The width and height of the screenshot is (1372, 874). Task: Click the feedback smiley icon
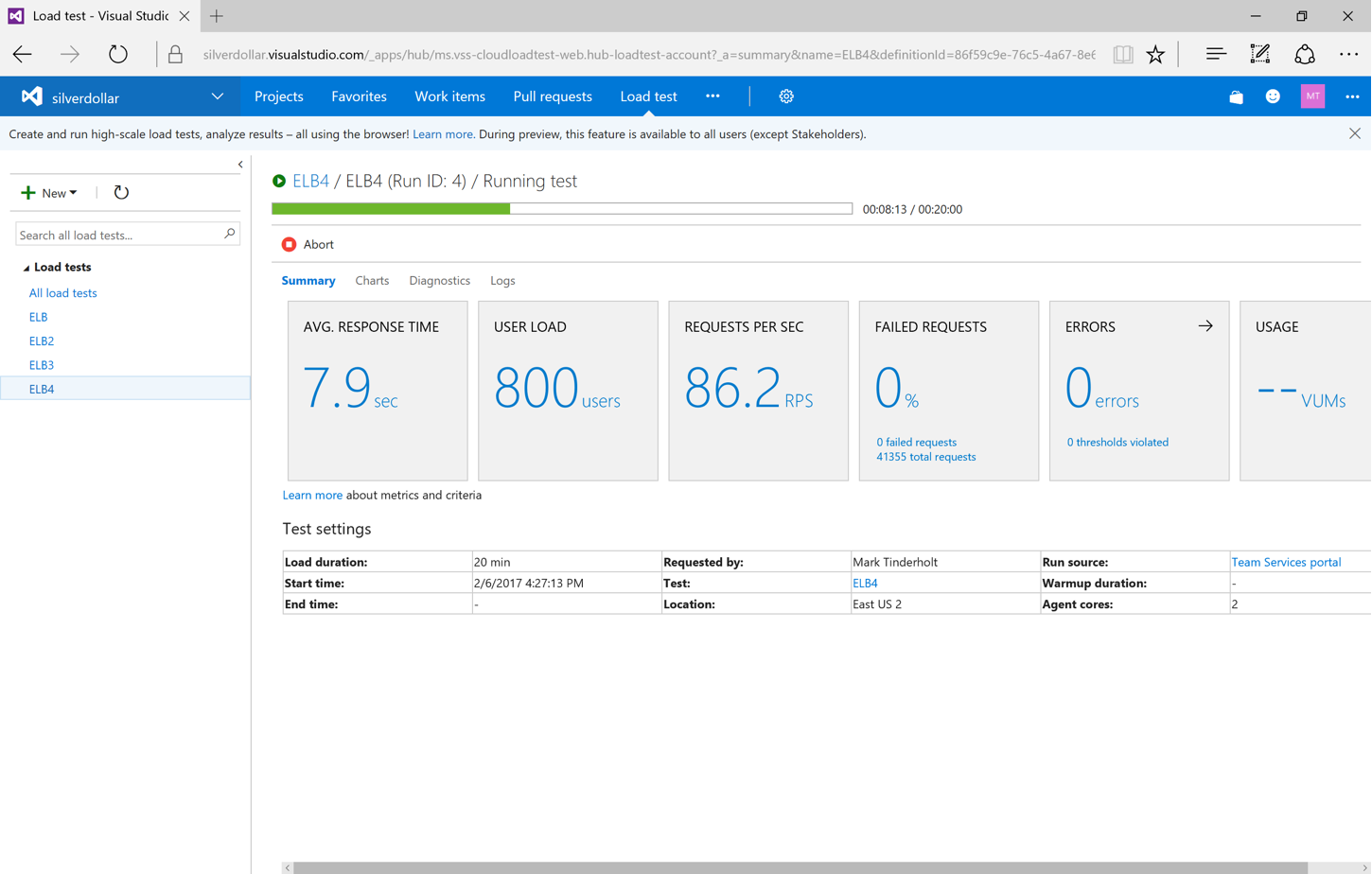pyautogui.click(x=1273, y=96)
